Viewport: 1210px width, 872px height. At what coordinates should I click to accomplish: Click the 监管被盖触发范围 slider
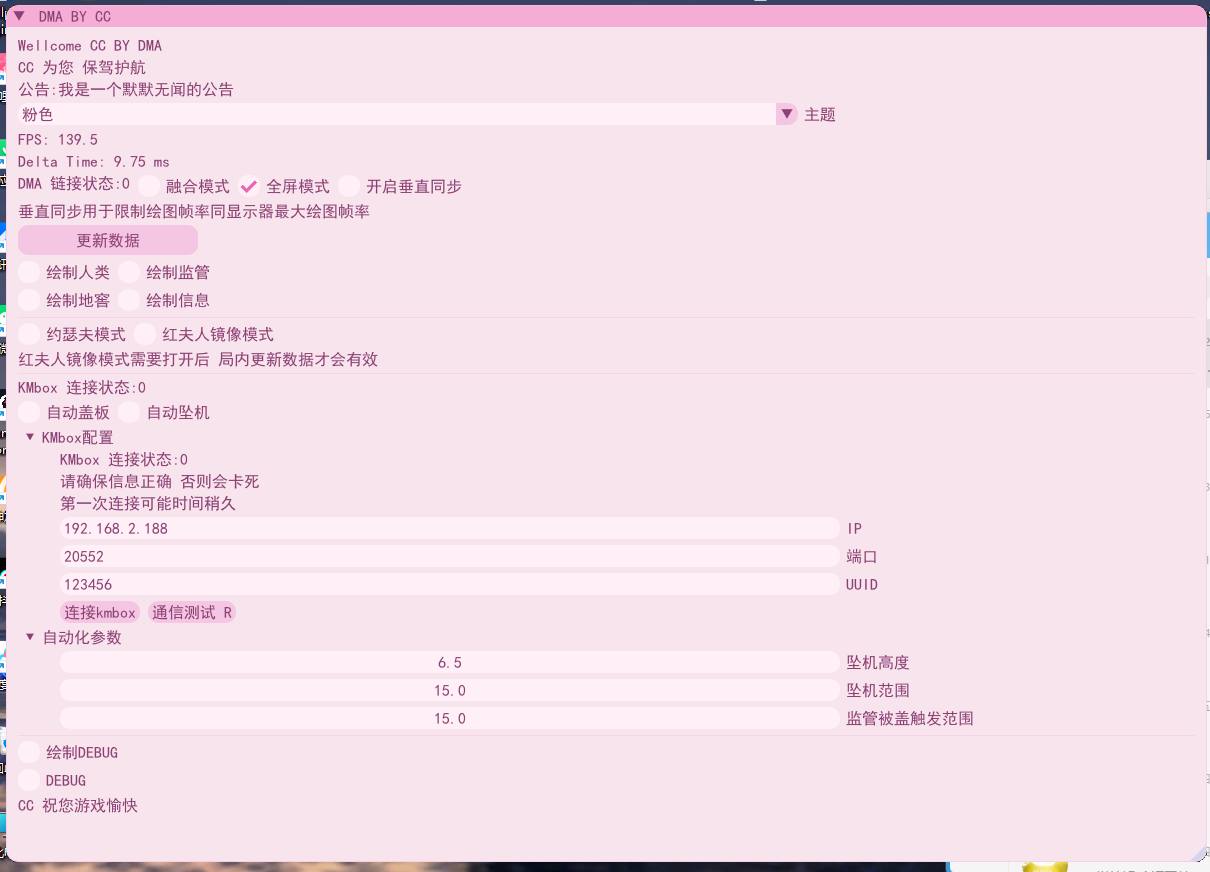point(449,719)
